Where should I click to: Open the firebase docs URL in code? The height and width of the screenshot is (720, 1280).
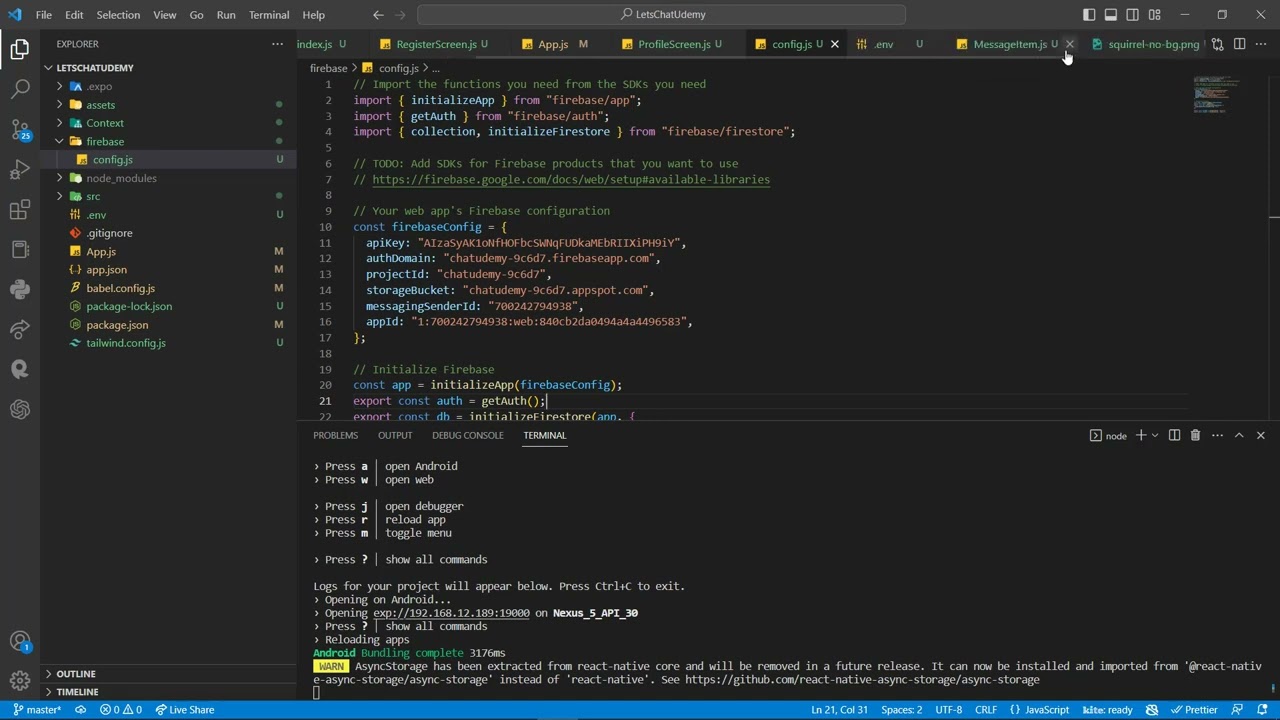click(x=571, y=179)
